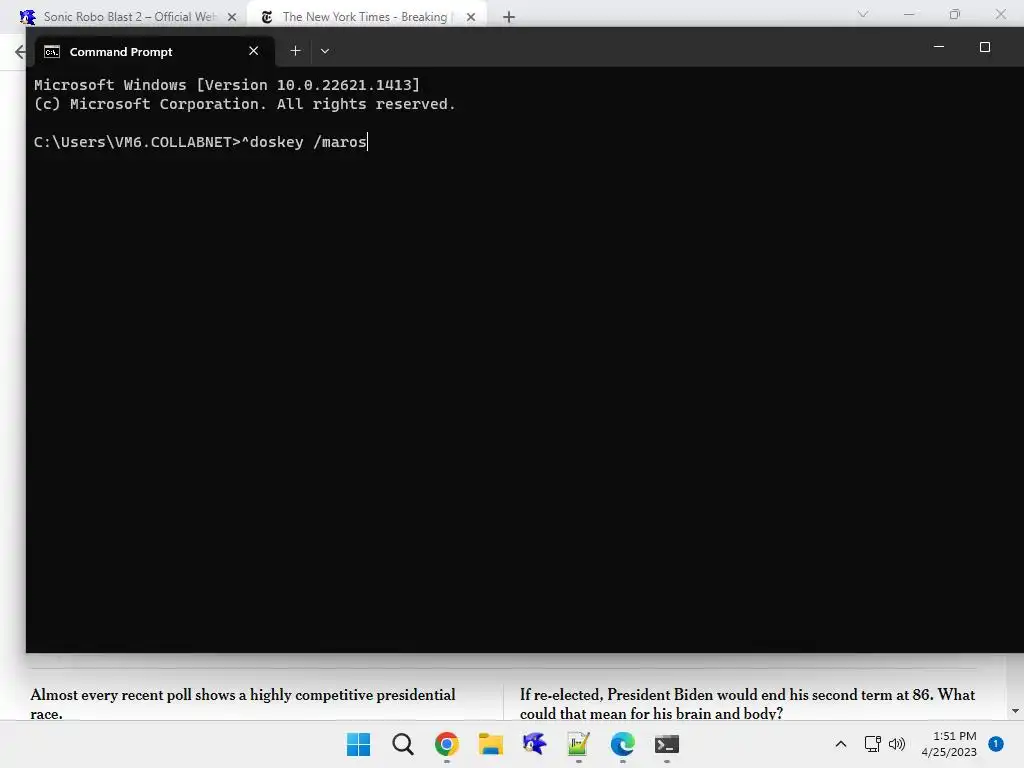
Task: Select the Command Prompt tab
Action: click(x=155, y=52)
